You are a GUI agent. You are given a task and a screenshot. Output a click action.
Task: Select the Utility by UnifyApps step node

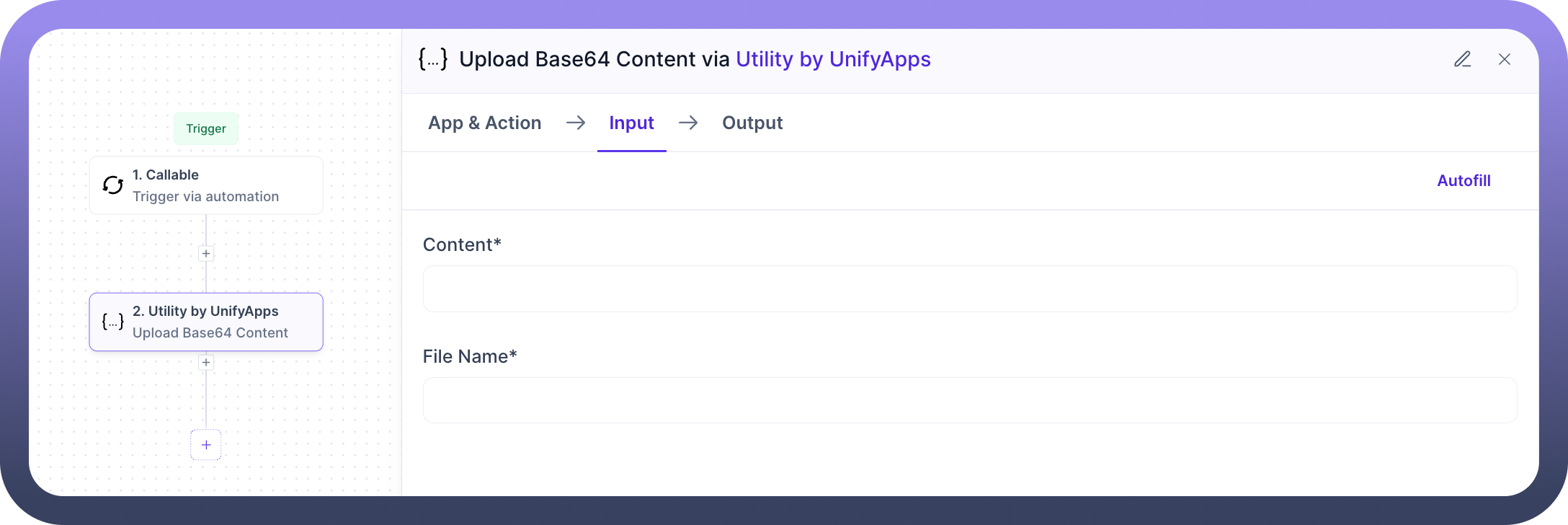(x=206, y=322)
